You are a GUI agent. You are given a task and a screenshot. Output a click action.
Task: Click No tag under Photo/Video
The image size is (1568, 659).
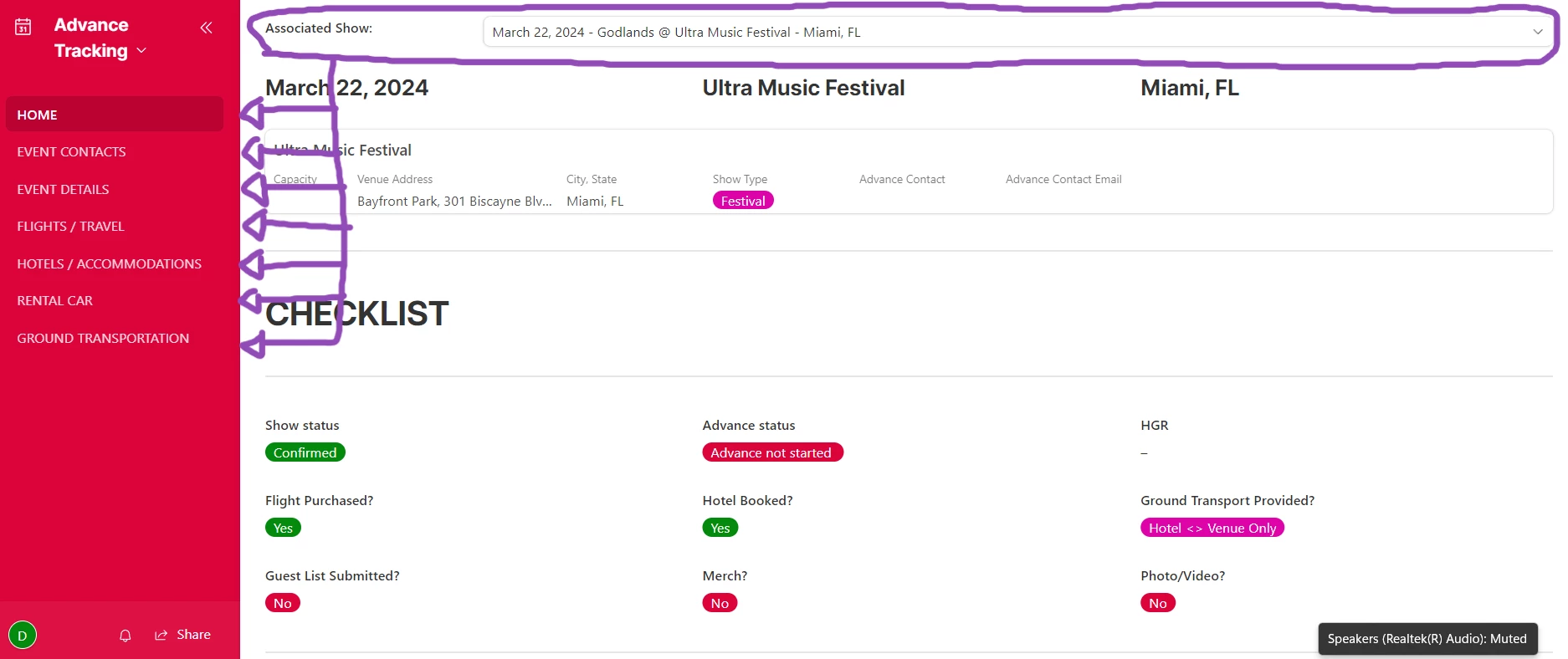pyautogui.click(x=1158, y=603)
